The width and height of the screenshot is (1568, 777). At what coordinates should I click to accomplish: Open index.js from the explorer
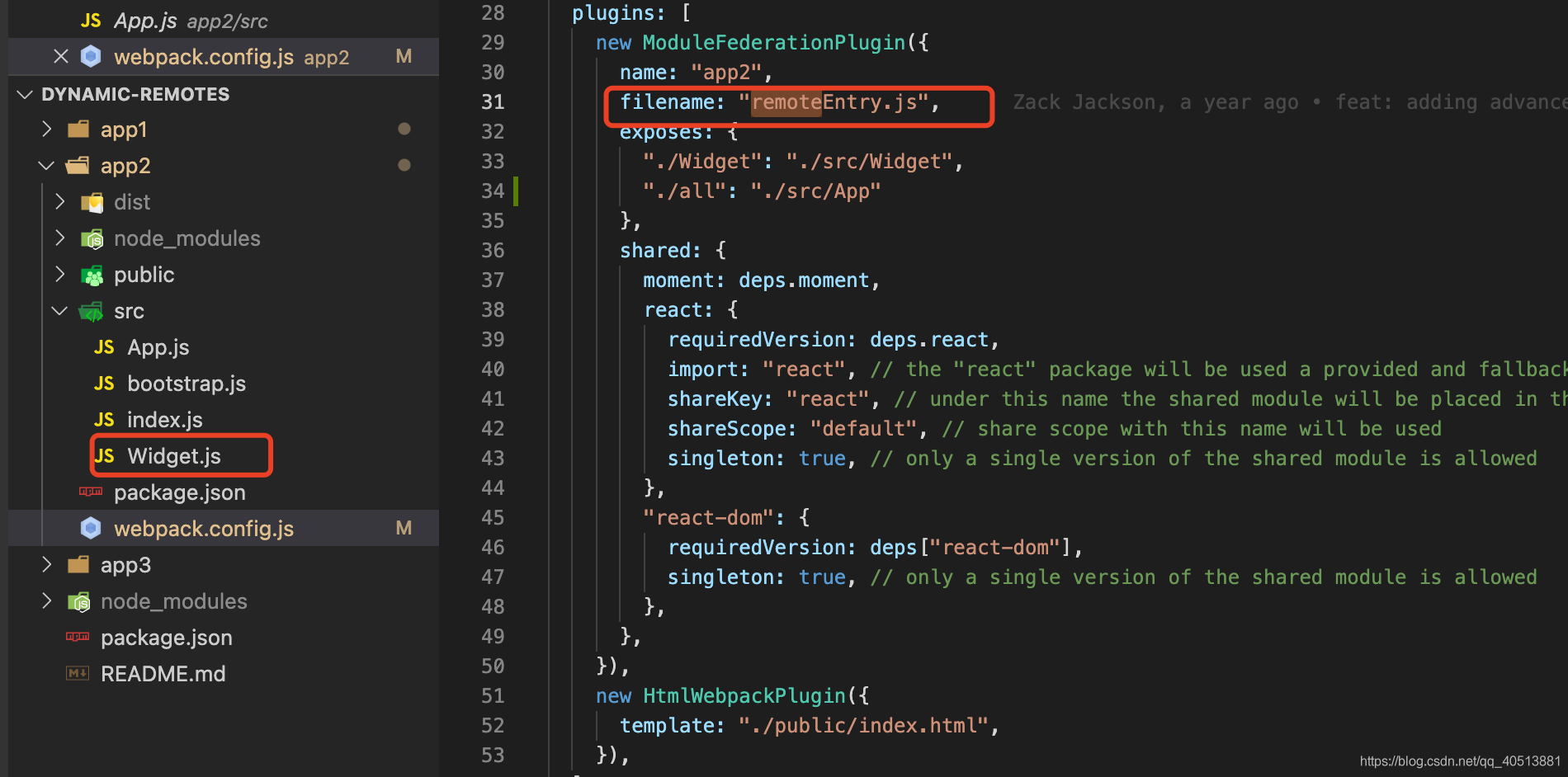coord(165,419)
